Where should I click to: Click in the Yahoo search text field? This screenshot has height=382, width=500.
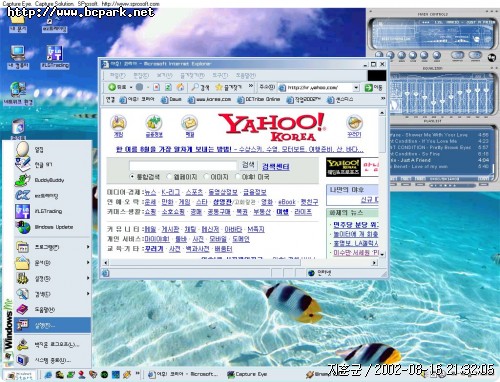pos(183,166)
